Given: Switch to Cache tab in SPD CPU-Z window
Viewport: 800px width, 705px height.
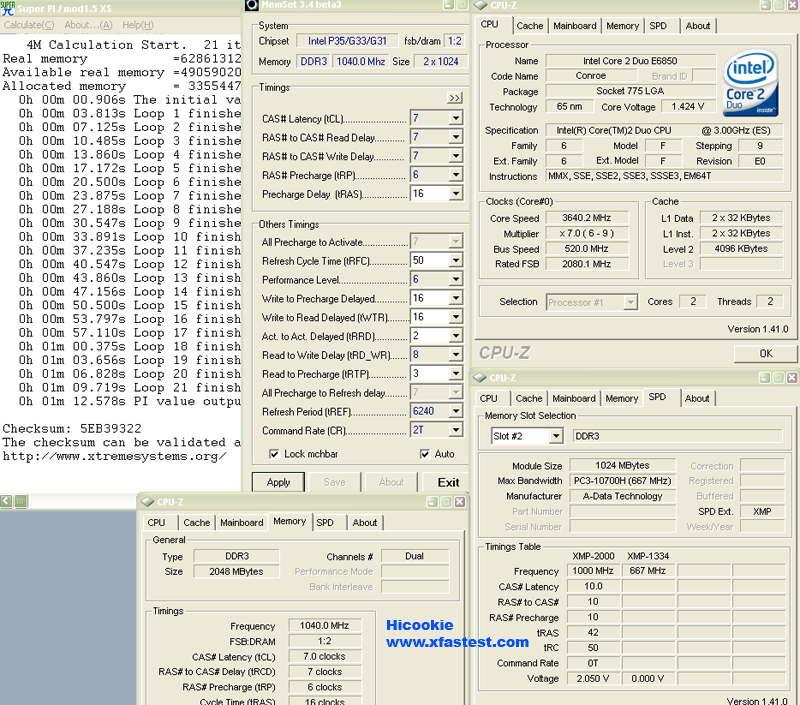Looking at the screenshot, I should coord(529,398).
